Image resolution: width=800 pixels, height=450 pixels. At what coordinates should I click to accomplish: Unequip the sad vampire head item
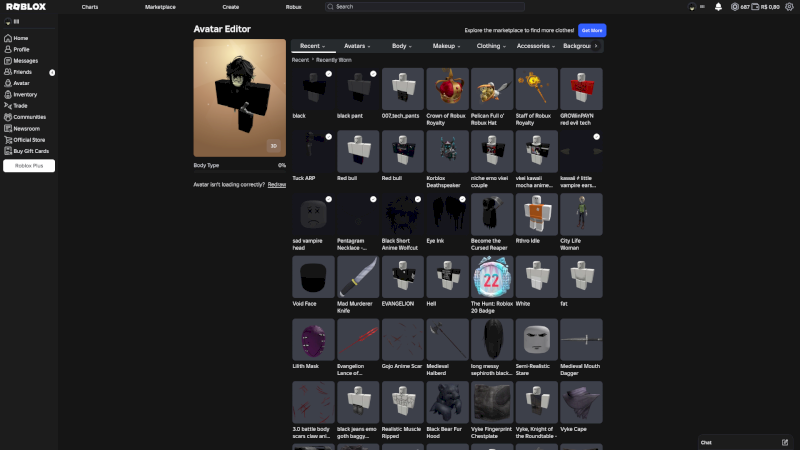[x=313, y=214]
